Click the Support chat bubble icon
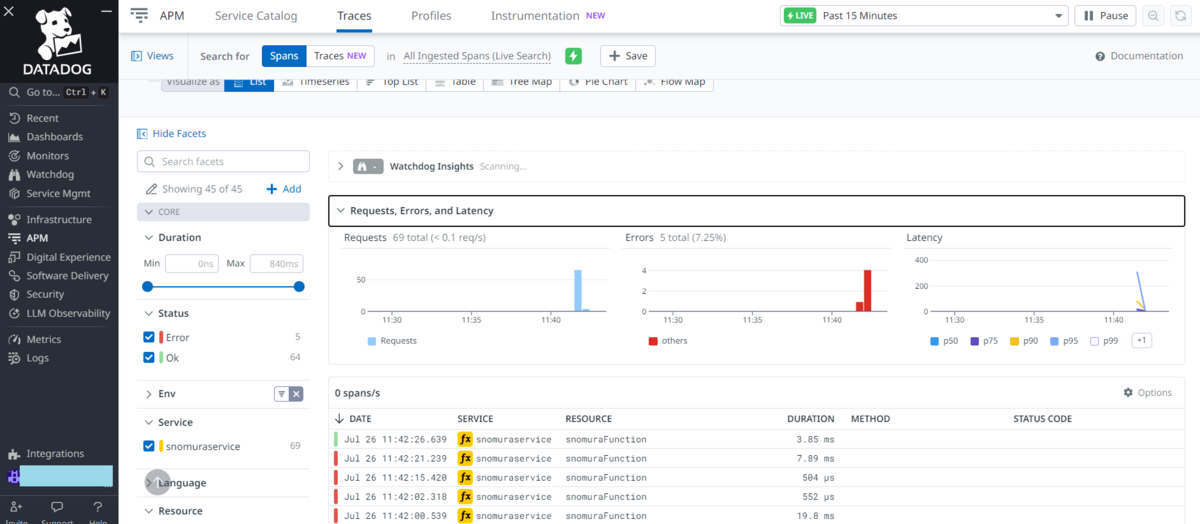The width and height of the screenshot is (1200, 524). [x=57, y=507]
